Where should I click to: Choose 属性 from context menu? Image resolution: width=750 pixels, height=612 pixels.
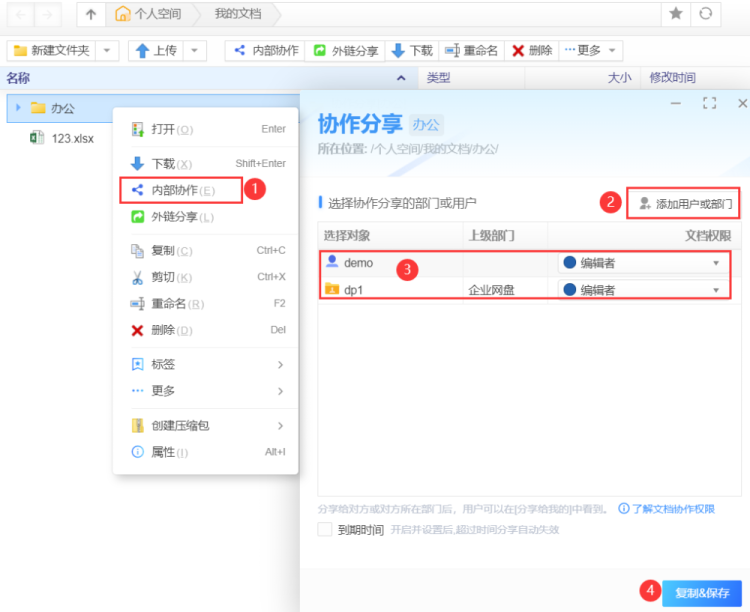point(168,452)
